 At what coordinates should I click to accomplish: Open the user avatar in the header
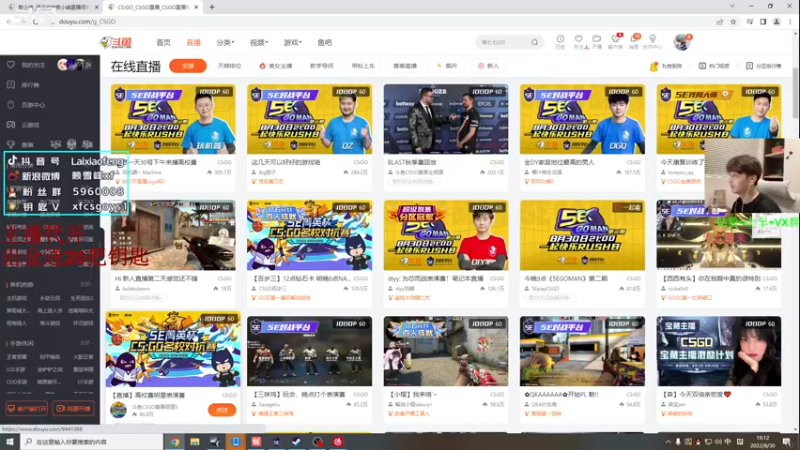click(682, 42)
